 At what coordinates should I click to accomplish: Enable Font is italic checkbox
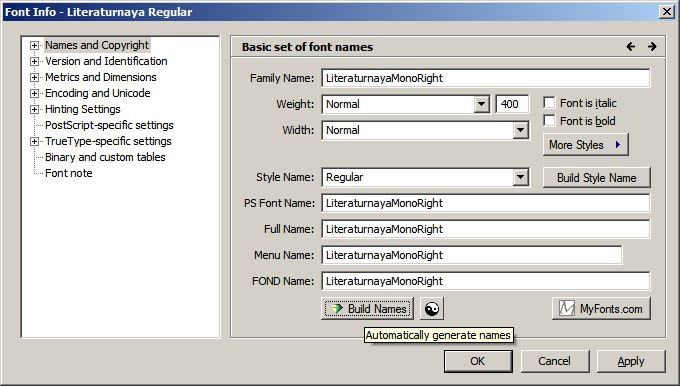(549, 103)
